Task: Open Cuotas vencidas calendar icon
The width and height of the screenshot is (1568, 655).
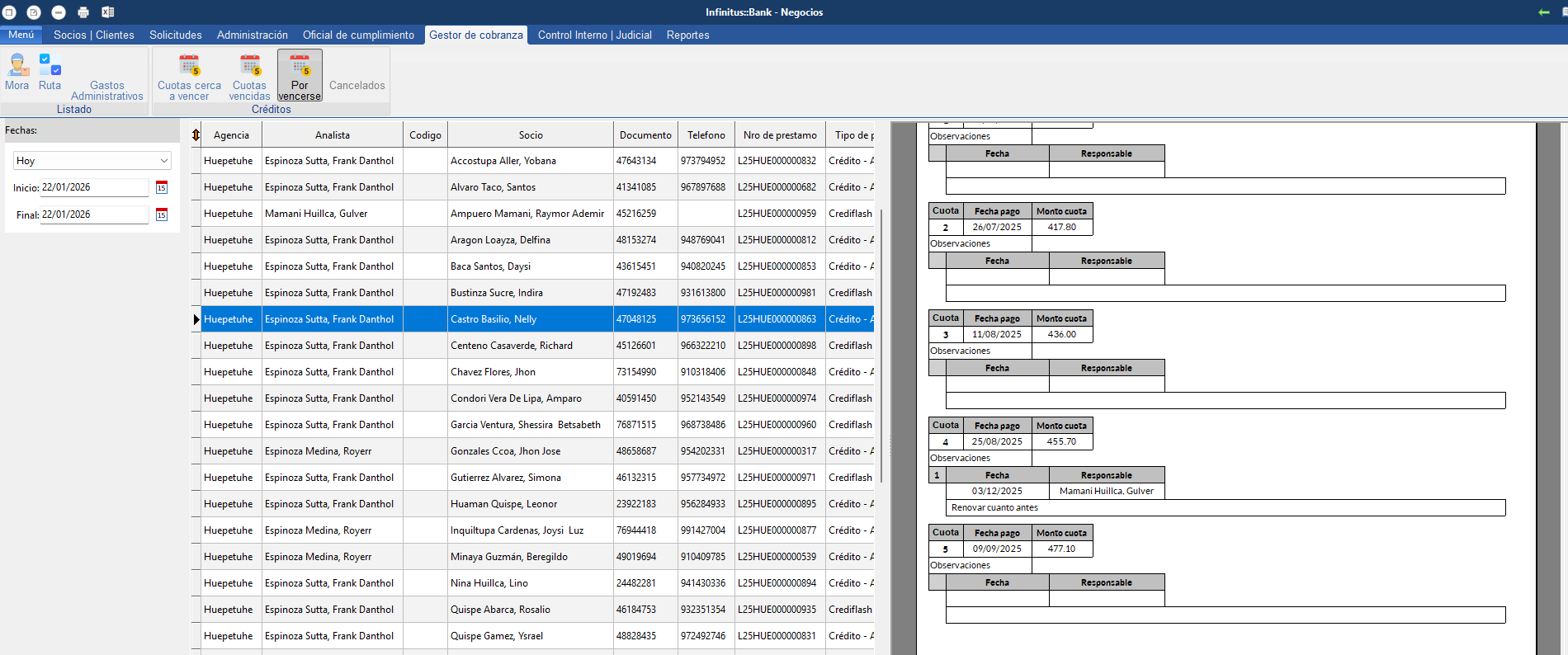Action: 249,66
